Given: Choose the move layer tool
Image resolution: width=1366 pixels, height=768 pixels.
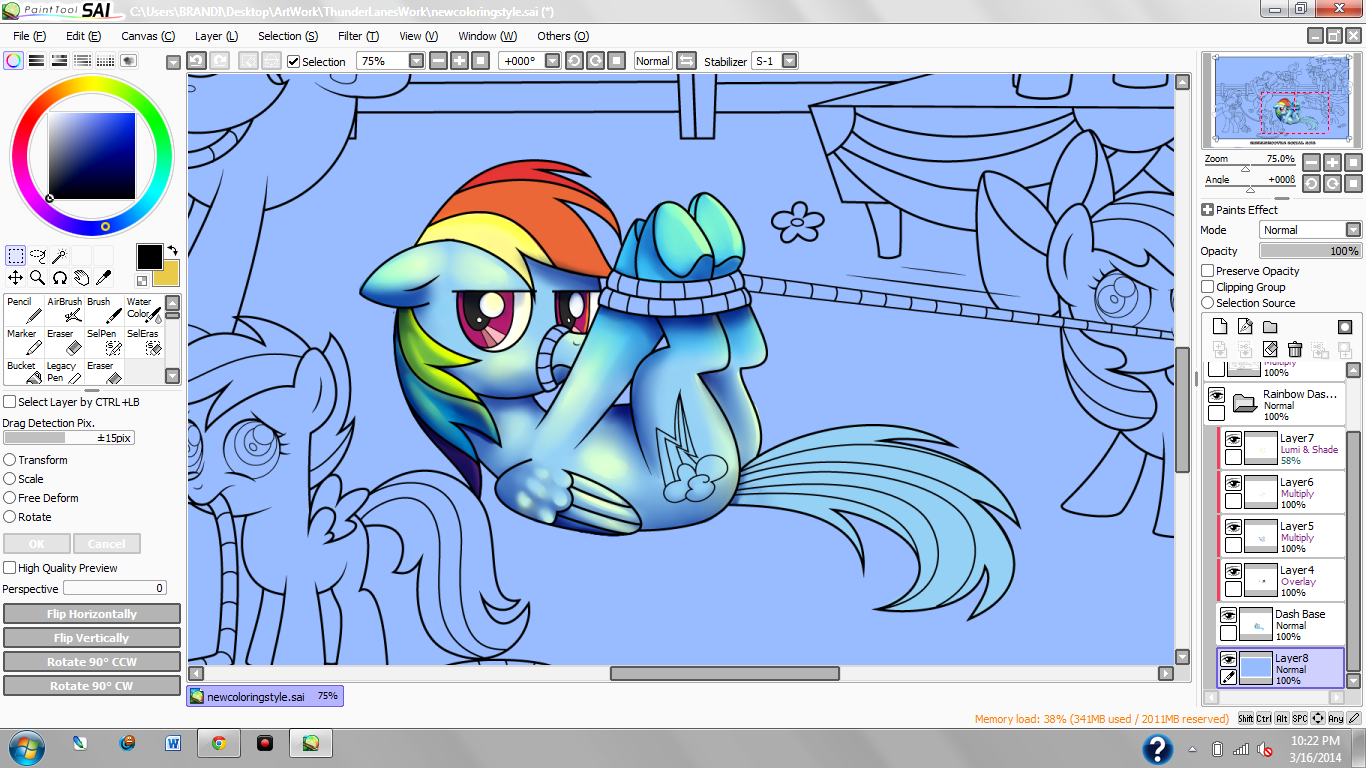Looking at the screenshot, I should tap(15, 278).
